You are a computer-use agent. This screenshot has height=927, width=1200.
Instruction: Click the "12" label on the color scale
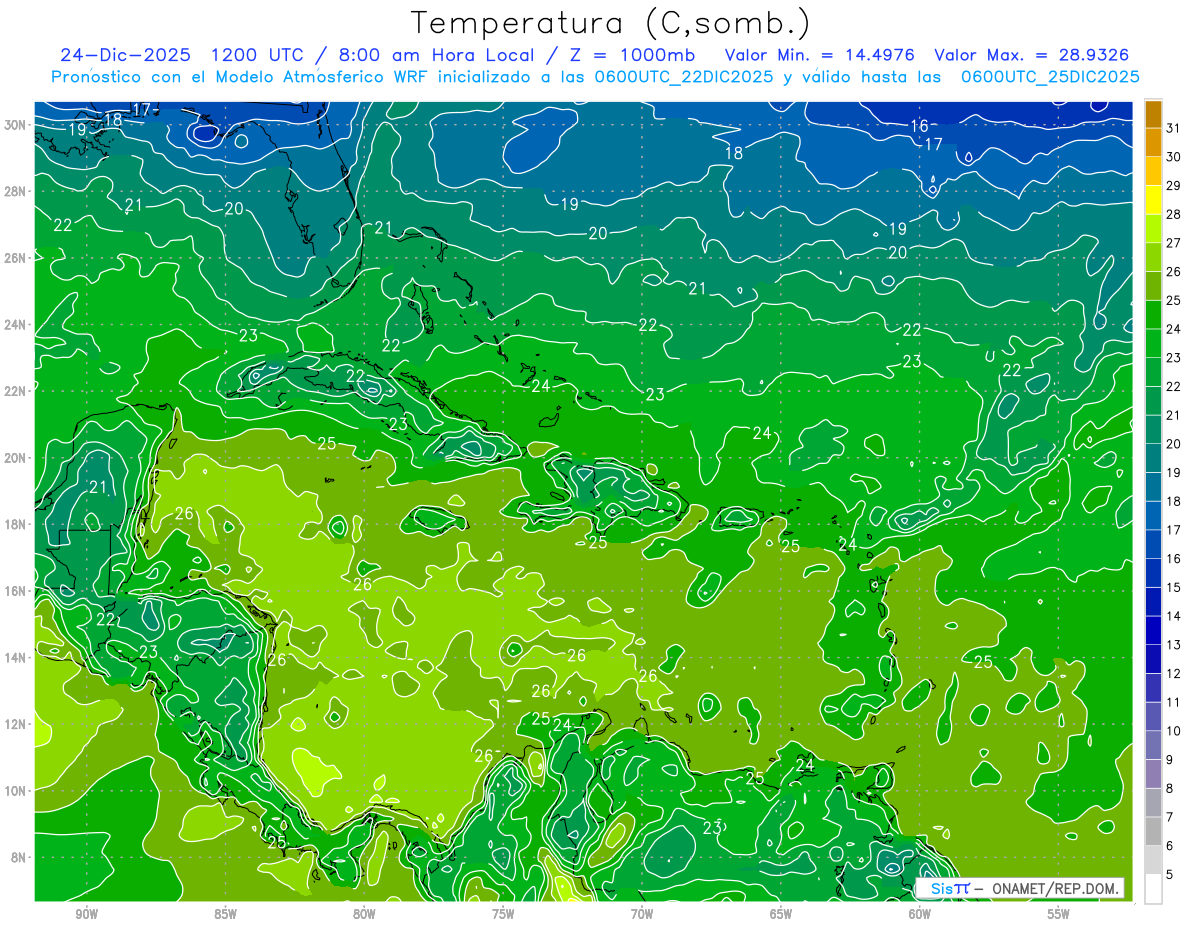pos(1174,674)
